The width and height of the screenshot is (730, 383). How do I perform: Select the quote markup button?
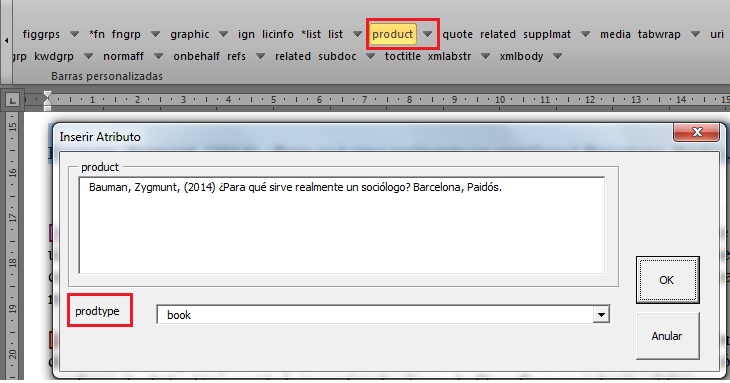point(457,34)
